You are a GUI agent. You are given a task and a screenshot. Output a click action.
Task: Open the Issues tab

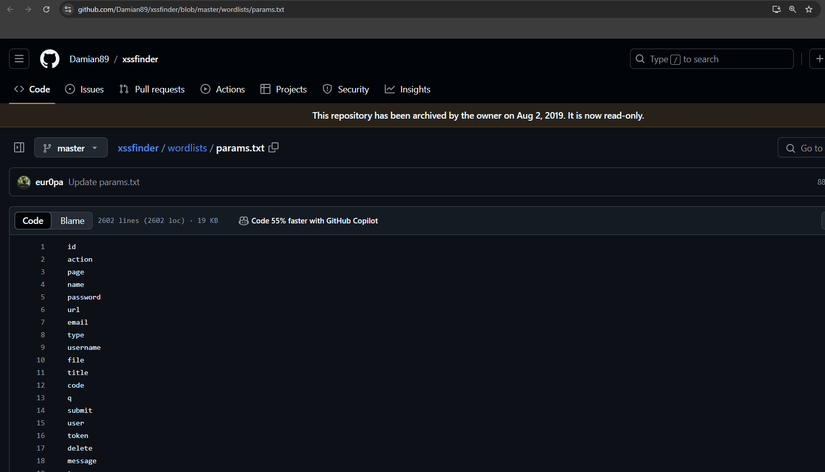[84, 89]
